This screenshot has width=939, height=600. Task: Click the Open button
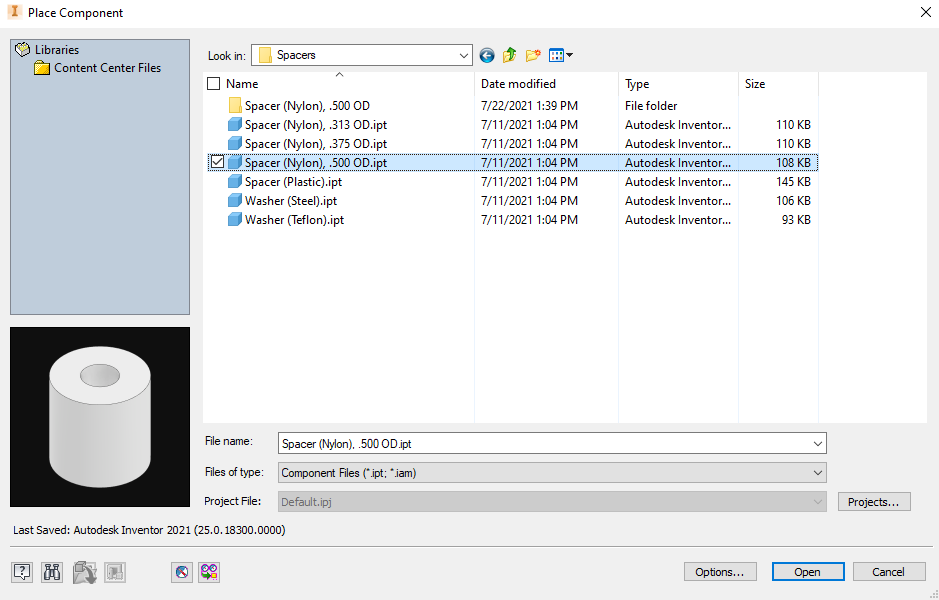[808, 572]
